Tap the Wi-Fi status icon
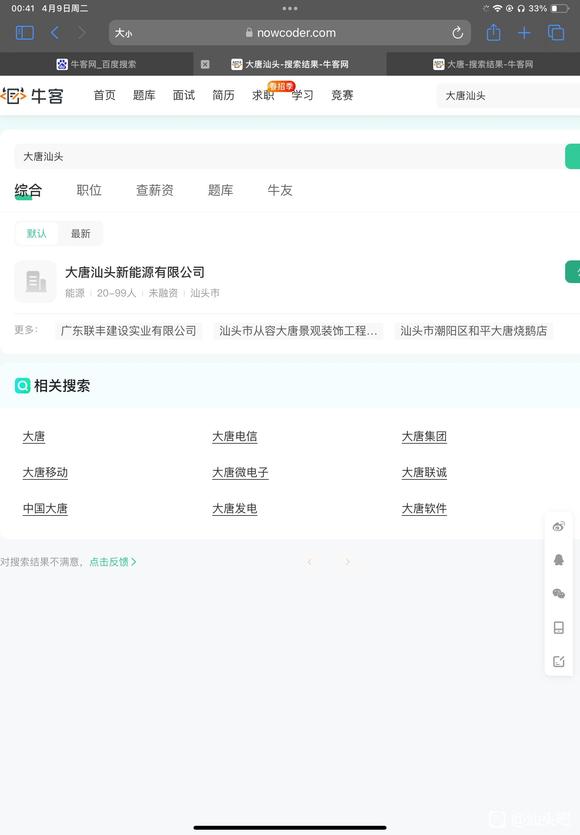This screenshot has height=835, width=580. [x=497, y=9]
